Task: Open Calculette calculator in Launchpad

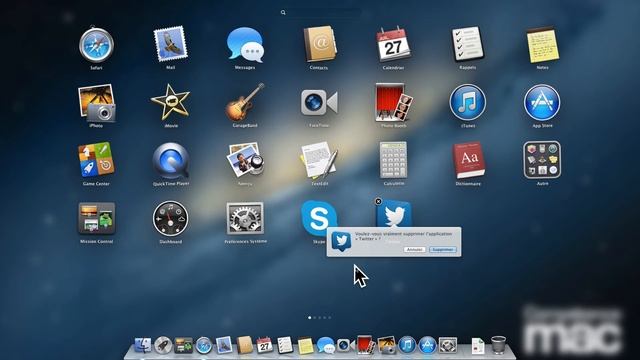Action: pyautogui.click(x=393, y=160)
